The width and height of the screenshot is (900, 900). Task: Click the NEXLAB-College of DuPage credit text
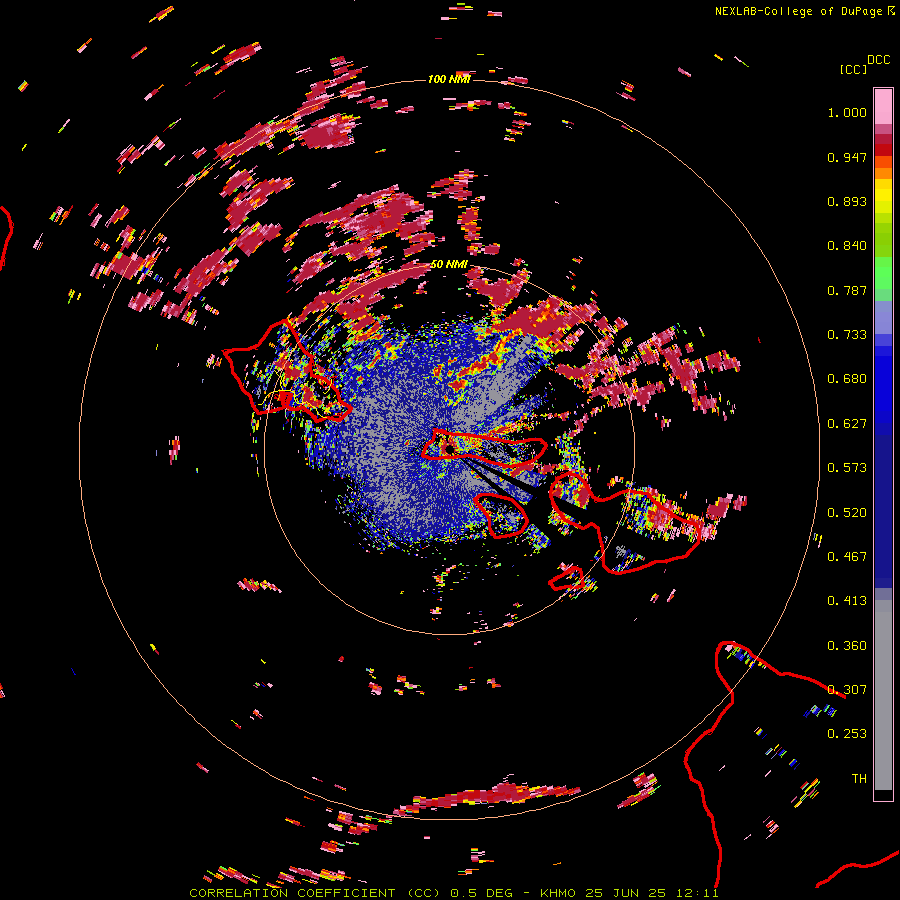(804, 11)
